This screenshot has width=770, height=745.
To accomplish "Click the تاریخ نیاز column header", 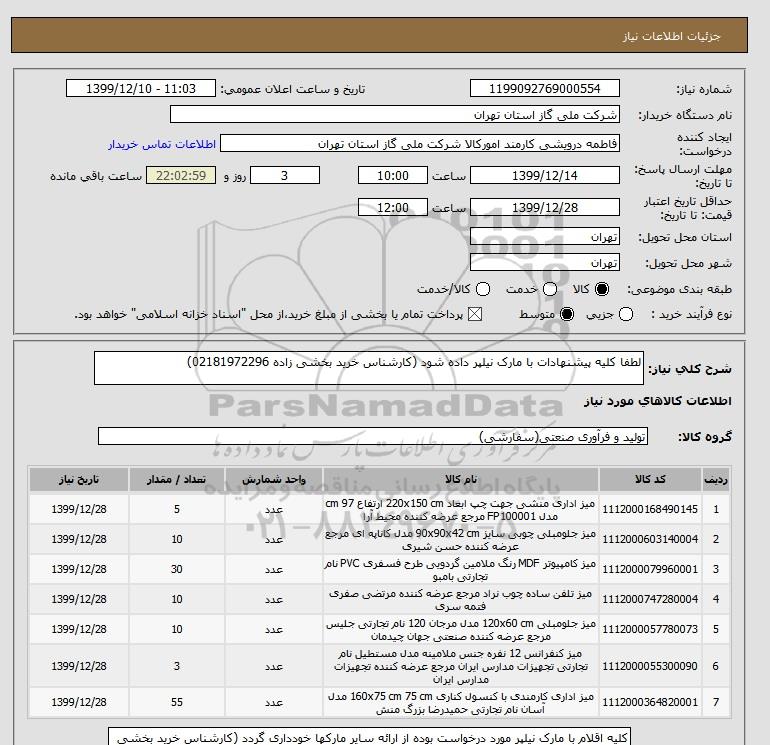I will (79, 479).
